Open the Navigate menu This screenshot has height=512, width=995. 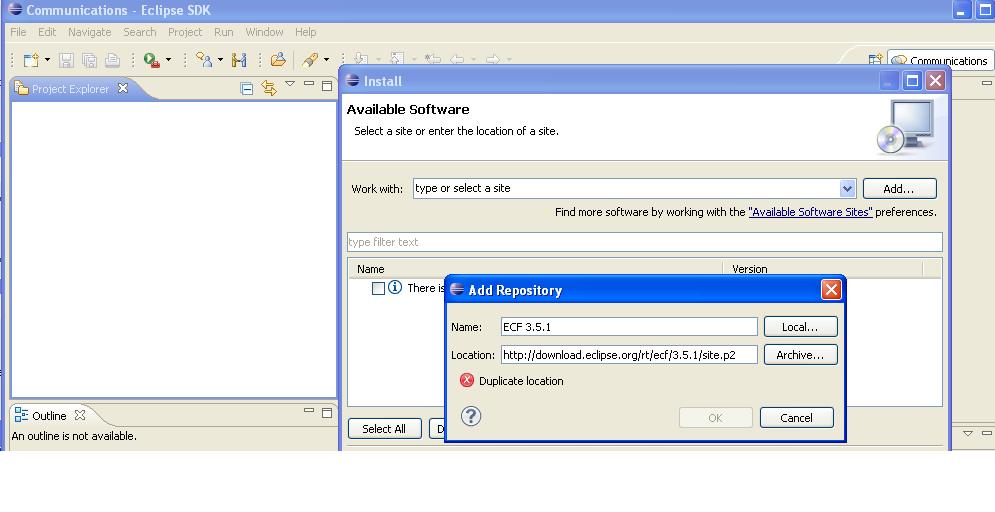[89, 32]
